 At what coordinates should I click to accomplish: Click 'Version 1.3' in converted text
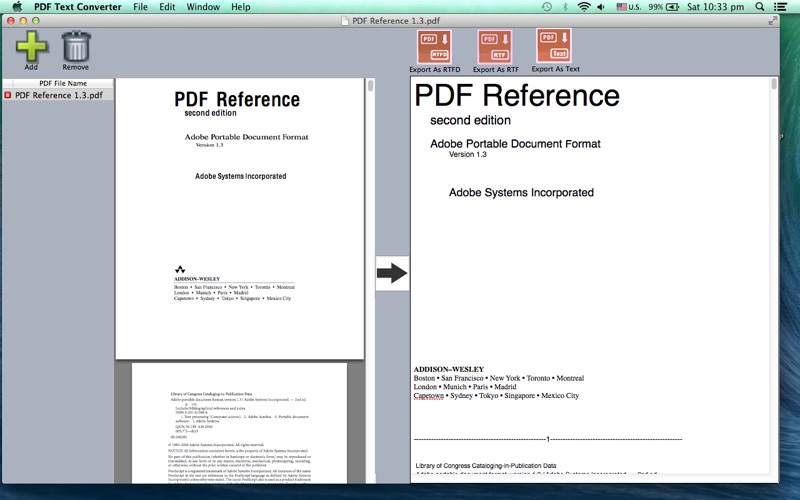(x=468, y=154)
